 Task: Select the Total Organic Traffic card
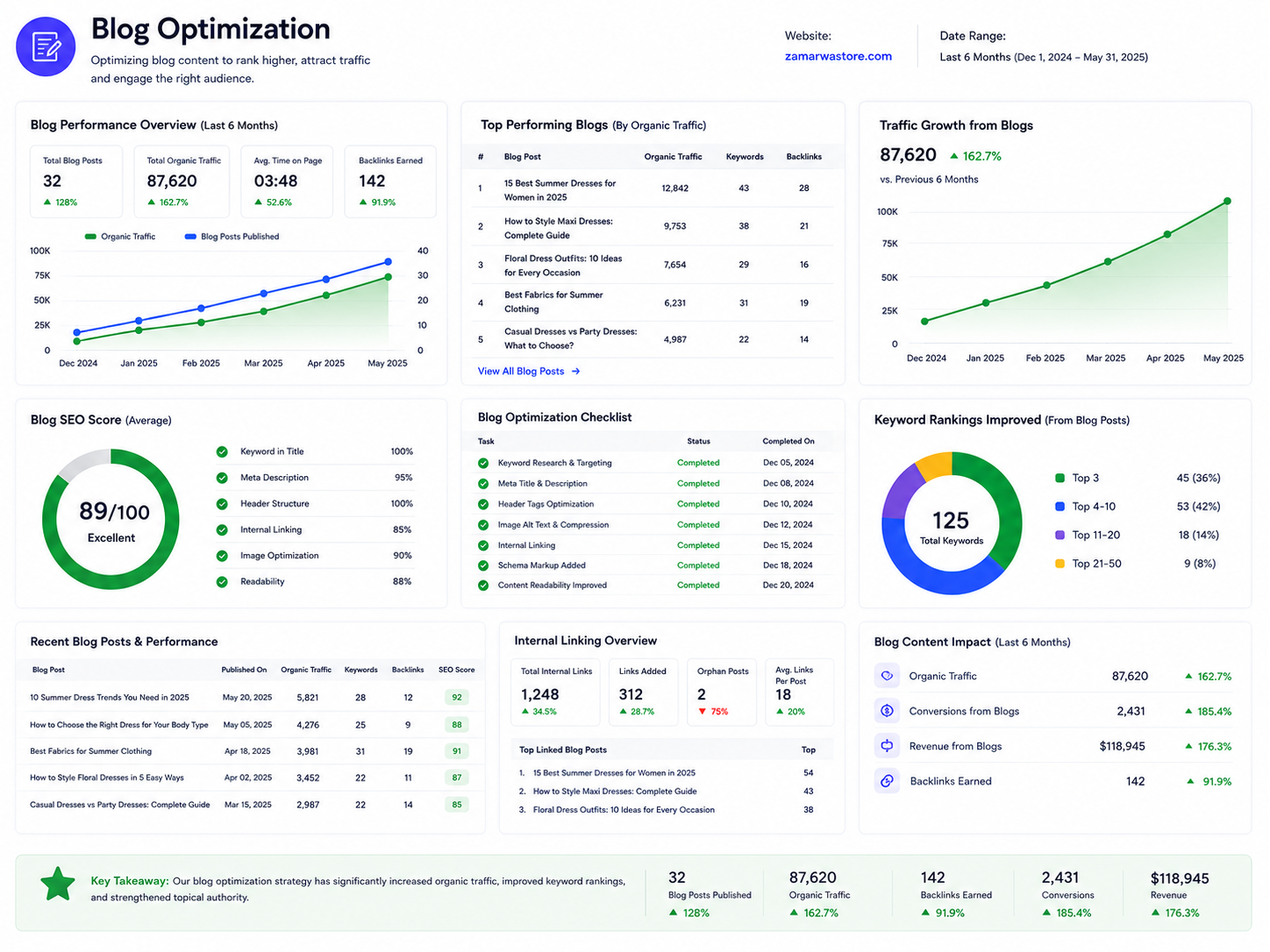tap(182, 181)
